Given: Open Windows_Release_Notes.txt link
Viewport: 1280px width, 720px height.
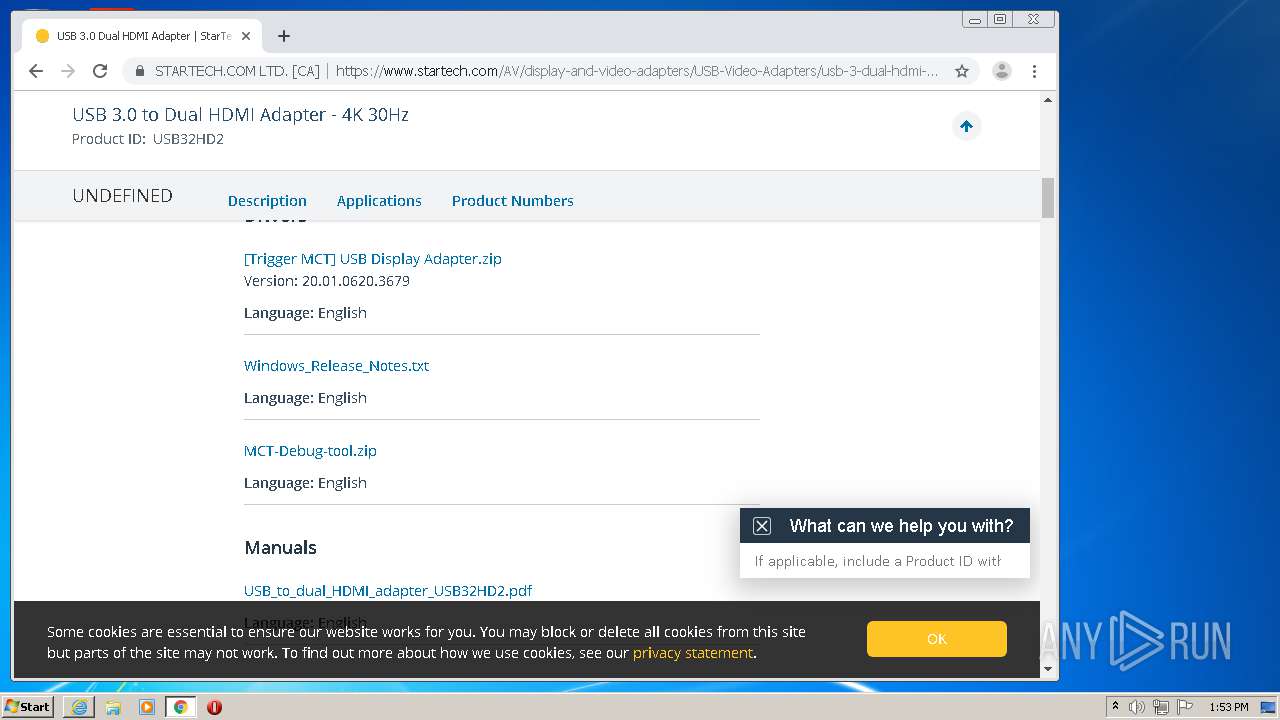Looking at the screenshot, I should click(x=336, y=366).
